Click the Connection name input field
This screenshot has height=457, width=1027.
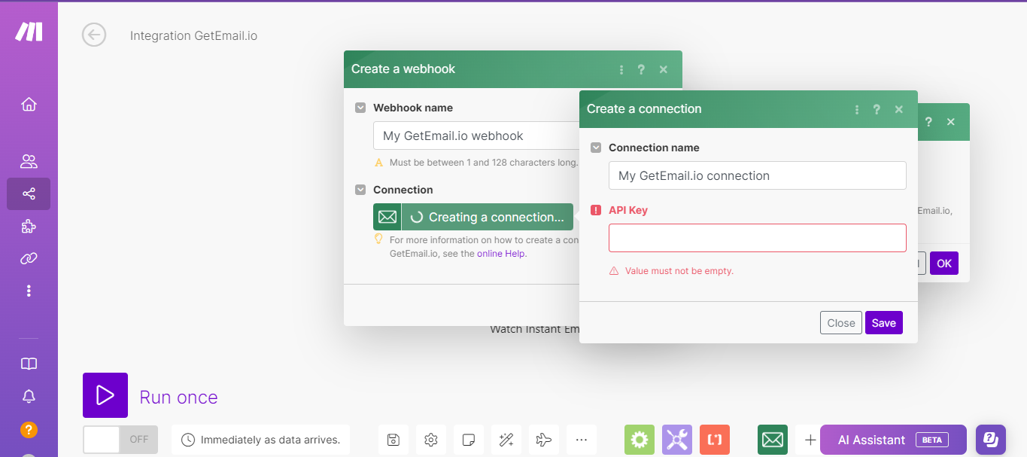click(758, 175)
